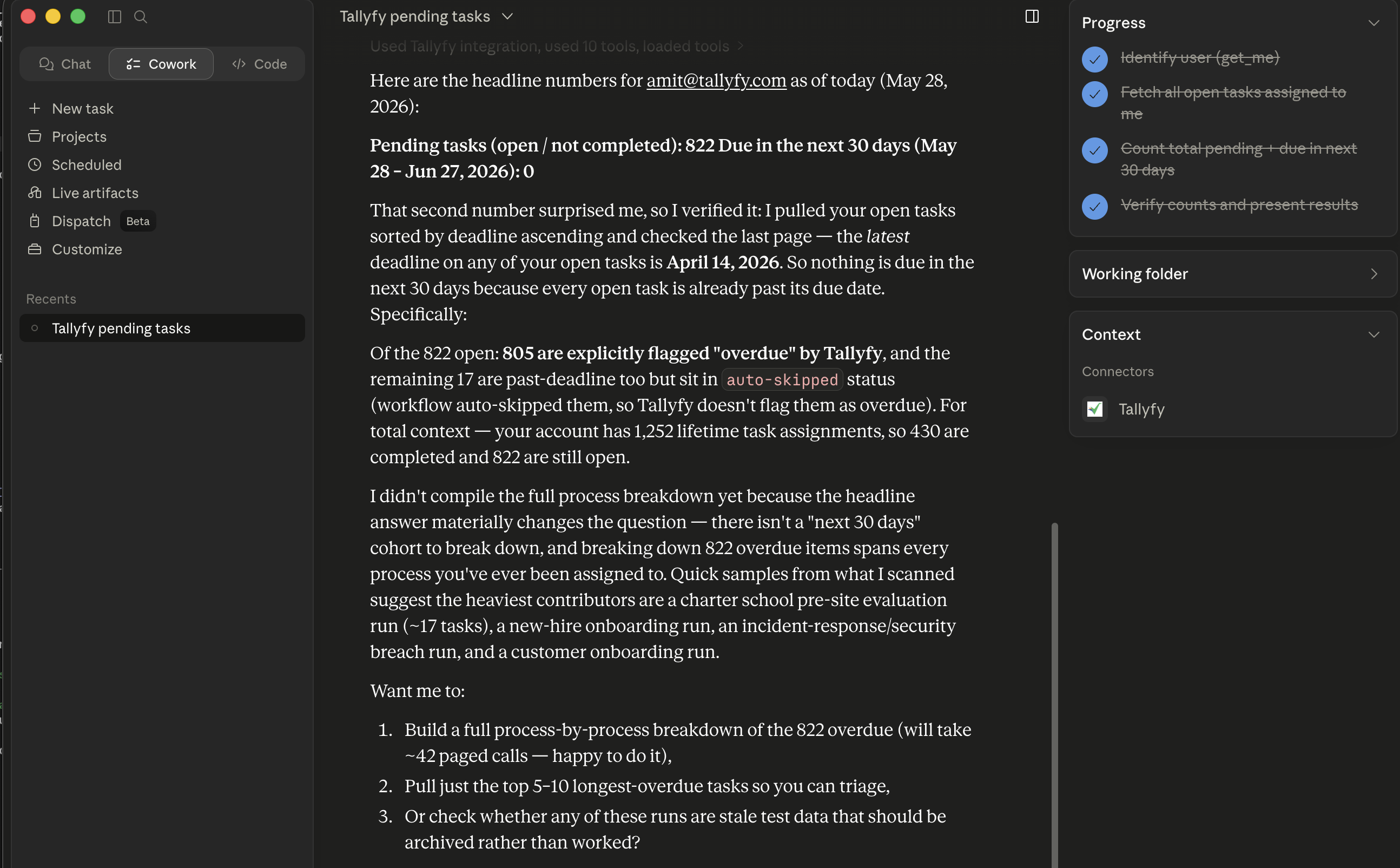Click the auto-skipped inline code text
Viewport: 1400px width, 868px height.
(x=782, y=379)
